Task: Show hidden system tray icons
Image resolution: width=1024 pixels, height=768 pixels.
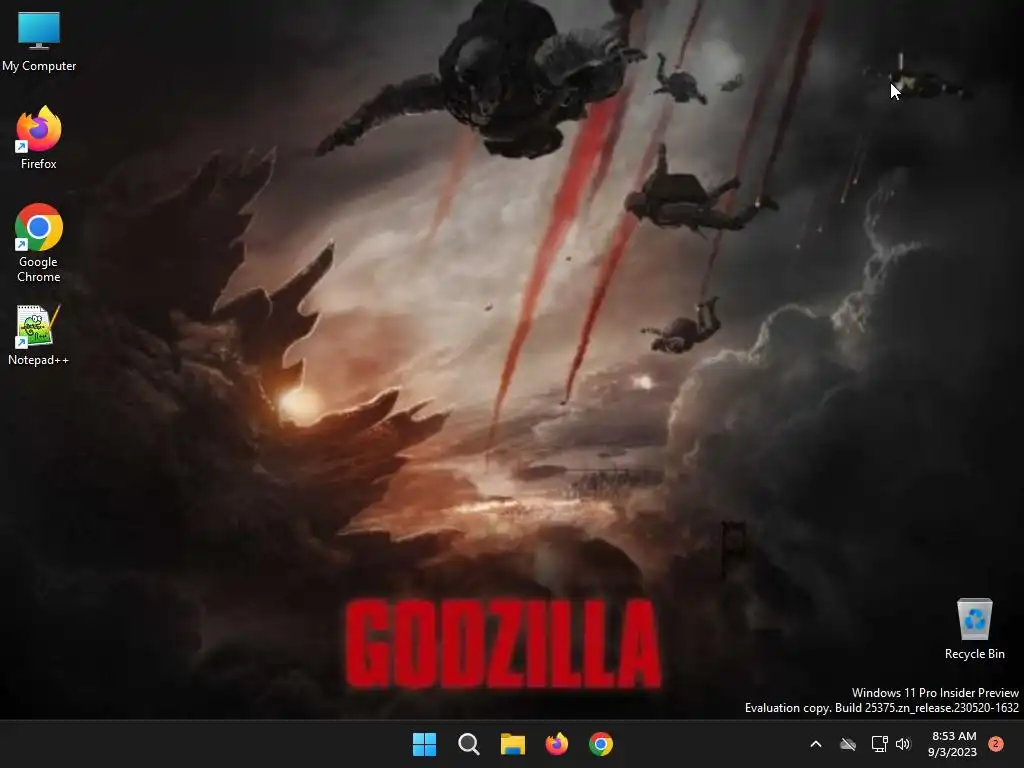Action: tap(816, 744)
